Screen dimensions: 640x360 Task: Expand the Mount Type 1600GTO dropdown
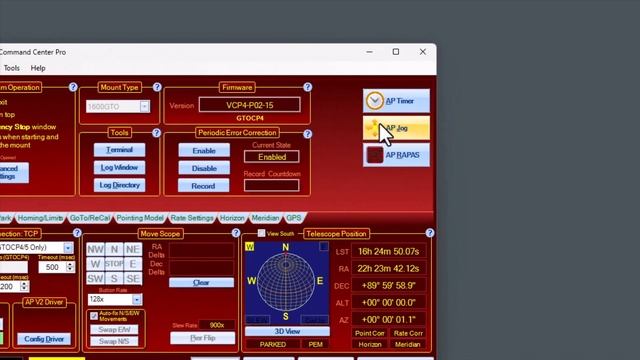(144, 107)
